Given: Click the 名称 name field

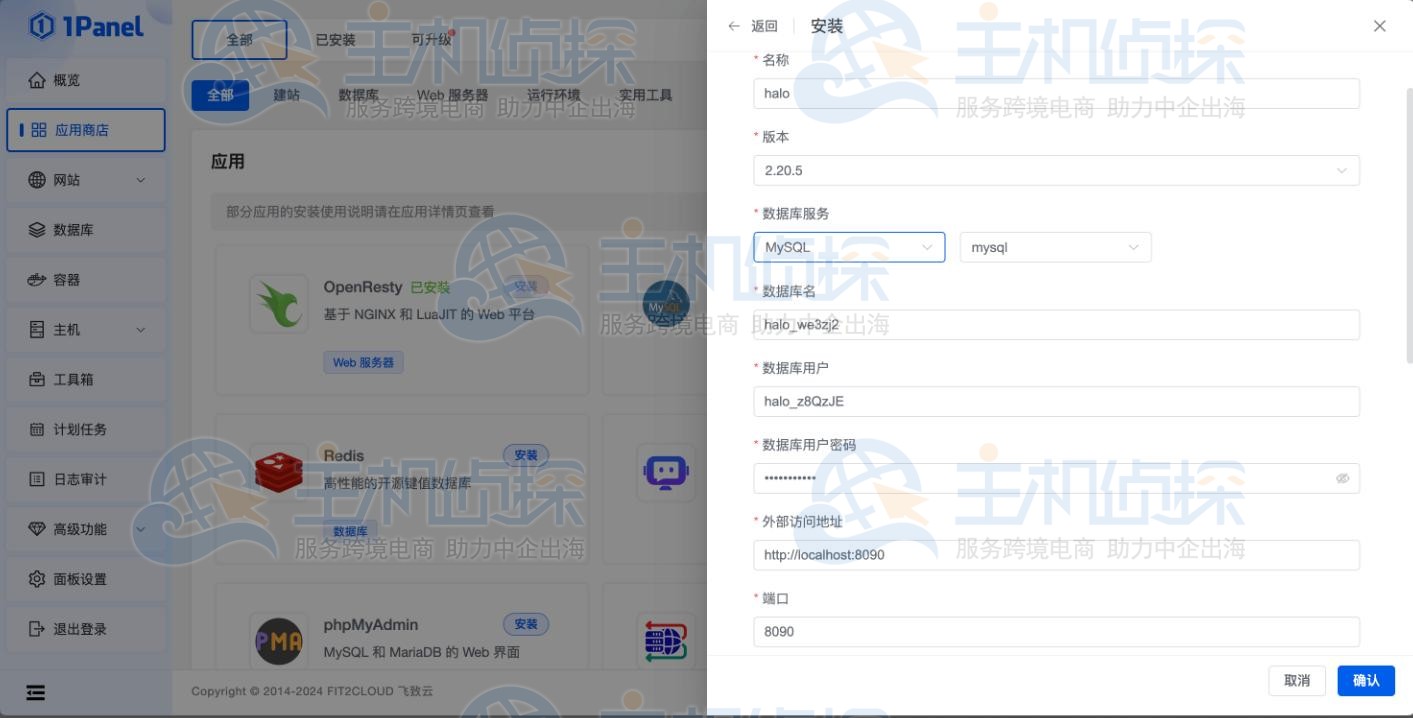Looking at the screenshot, I should point(1056,93).
